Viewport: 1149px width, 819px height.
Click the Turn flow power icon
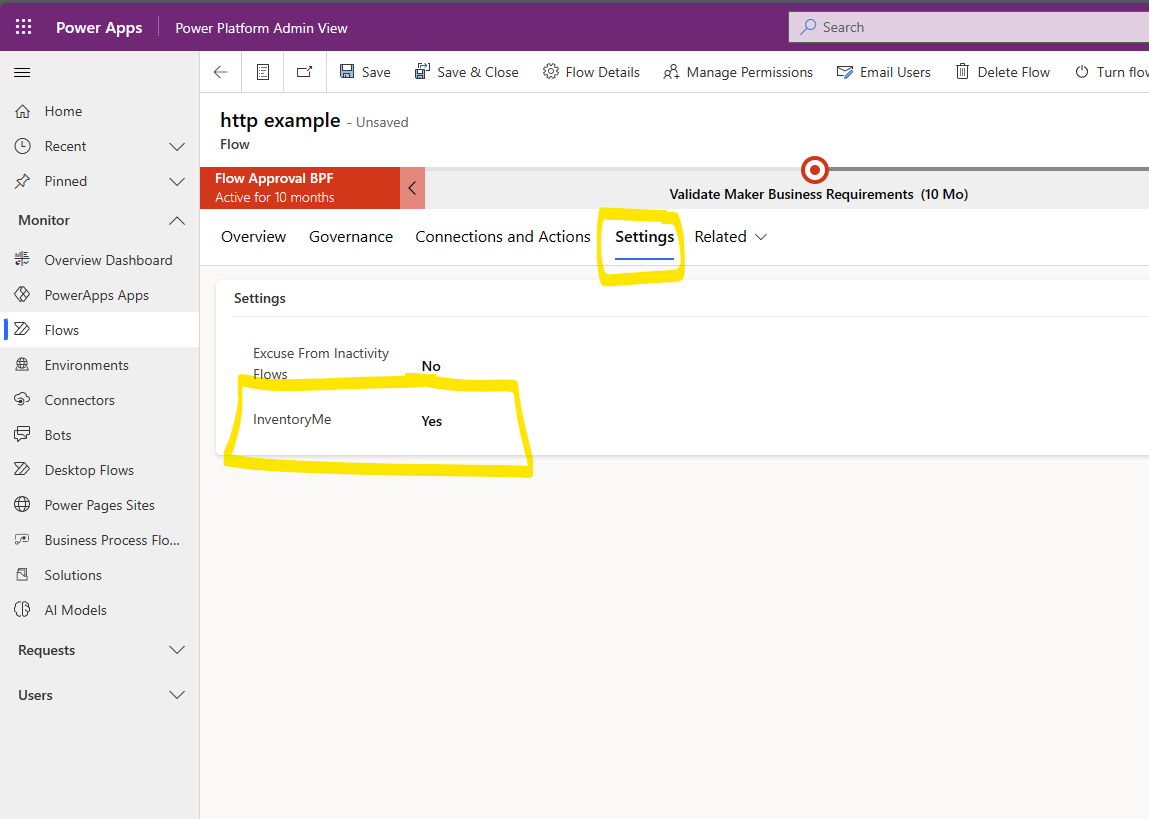click(x=1082, y=72)
